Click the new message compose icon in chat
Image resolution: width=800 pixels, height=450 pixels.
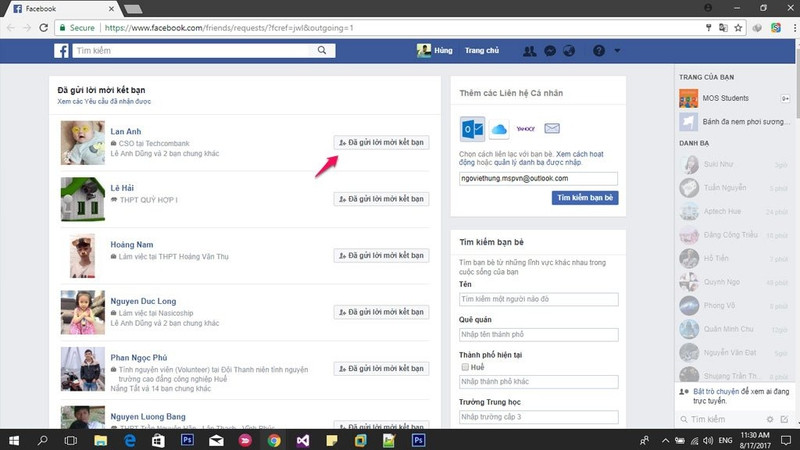click(x=784, y=419)
